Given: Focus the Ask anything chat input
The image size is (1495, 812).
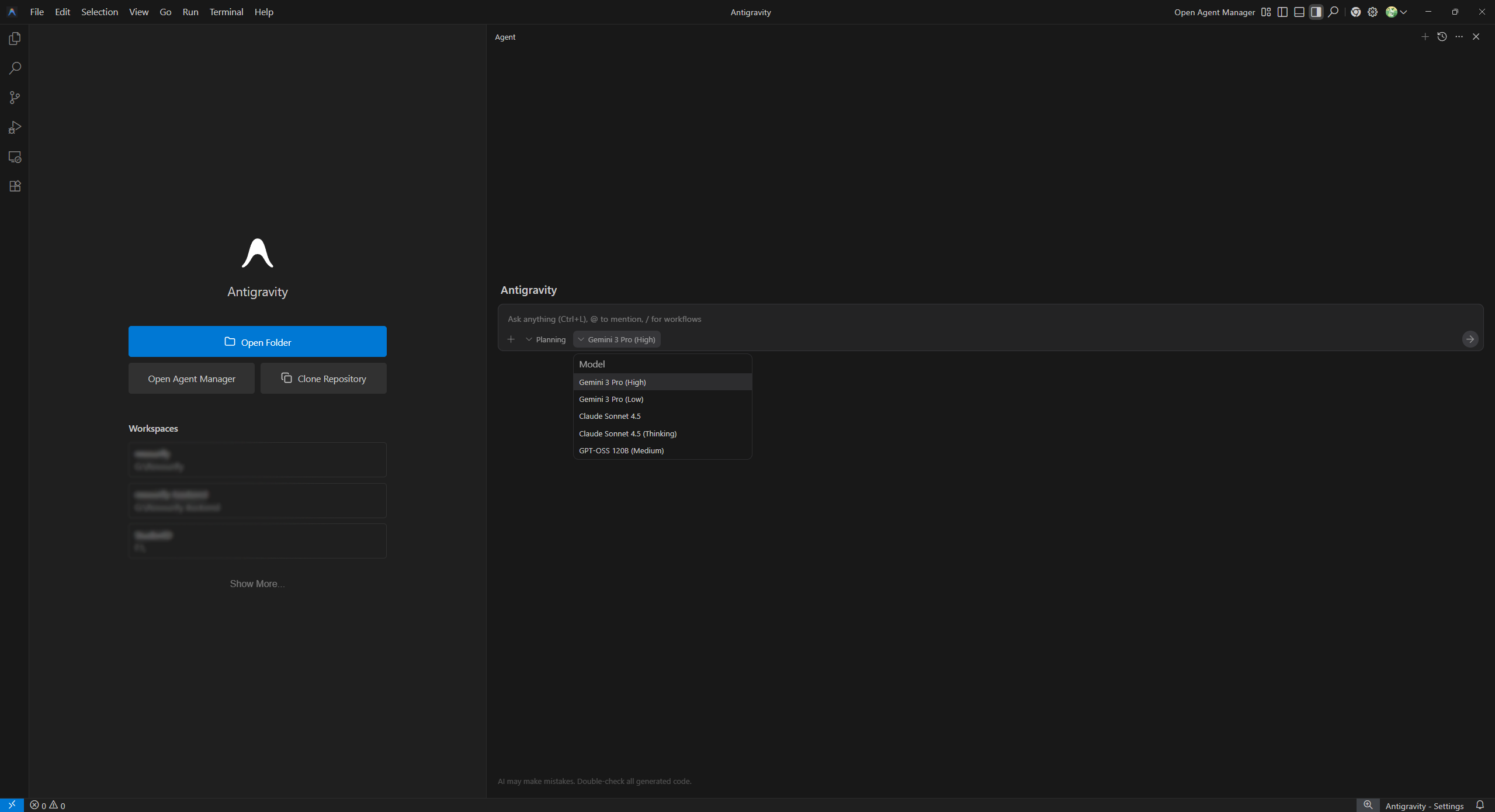Looking at the screenshot, I should point(935,319).
